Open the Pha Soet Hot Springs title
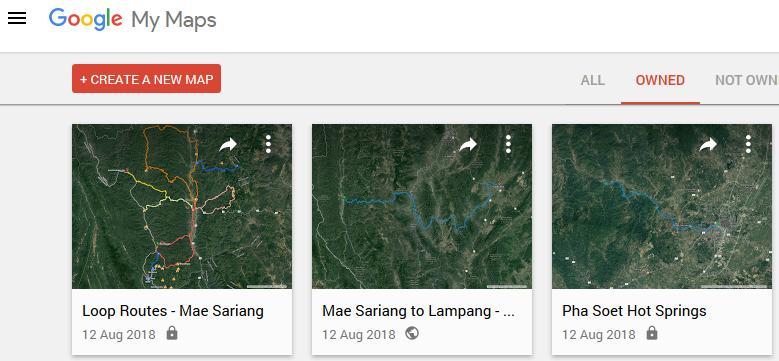Image resolution: width=779 pixels, height=361 pixels. 634,311
